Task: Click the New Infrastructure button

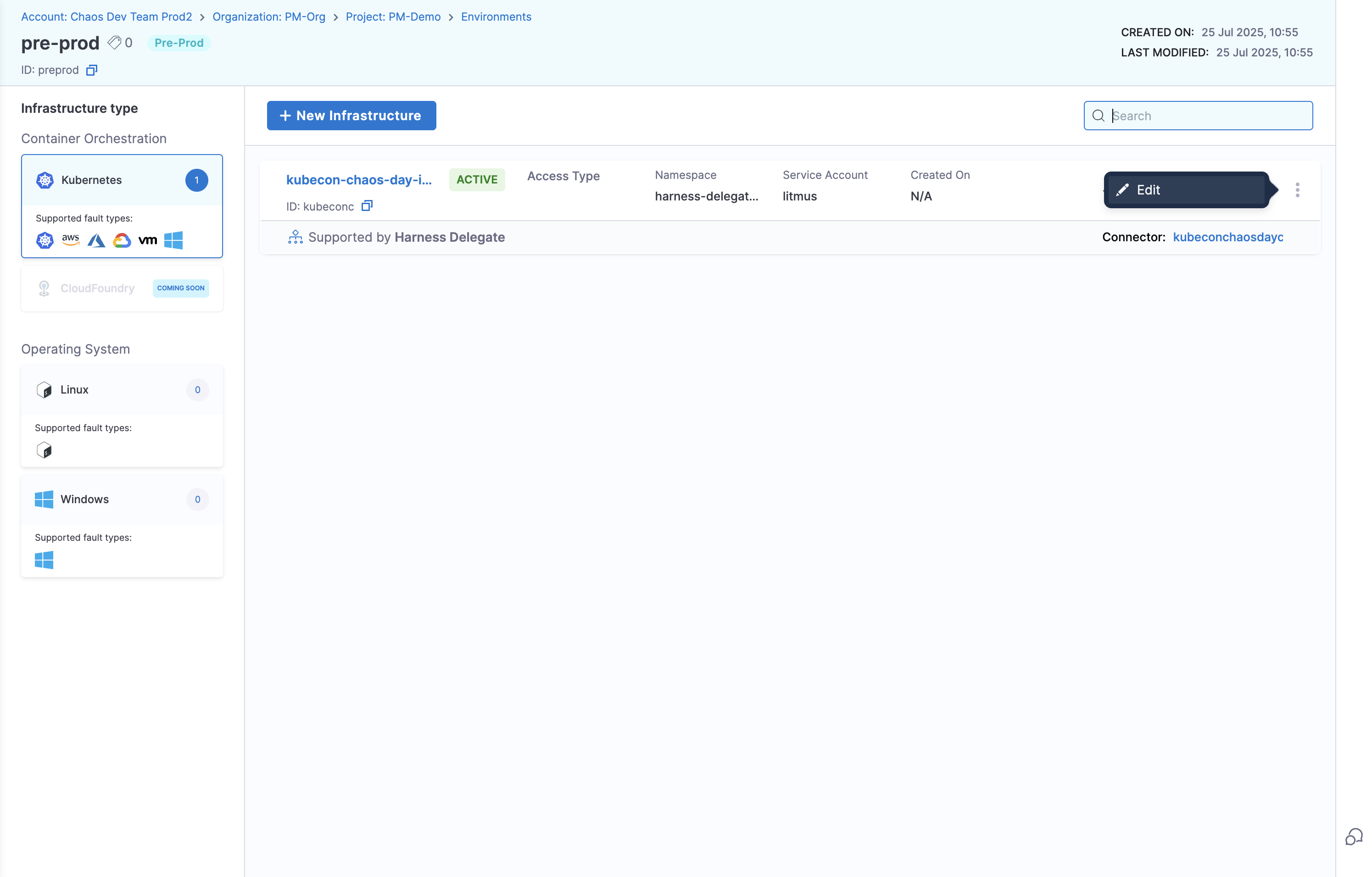Action: (x=351, y=116)
